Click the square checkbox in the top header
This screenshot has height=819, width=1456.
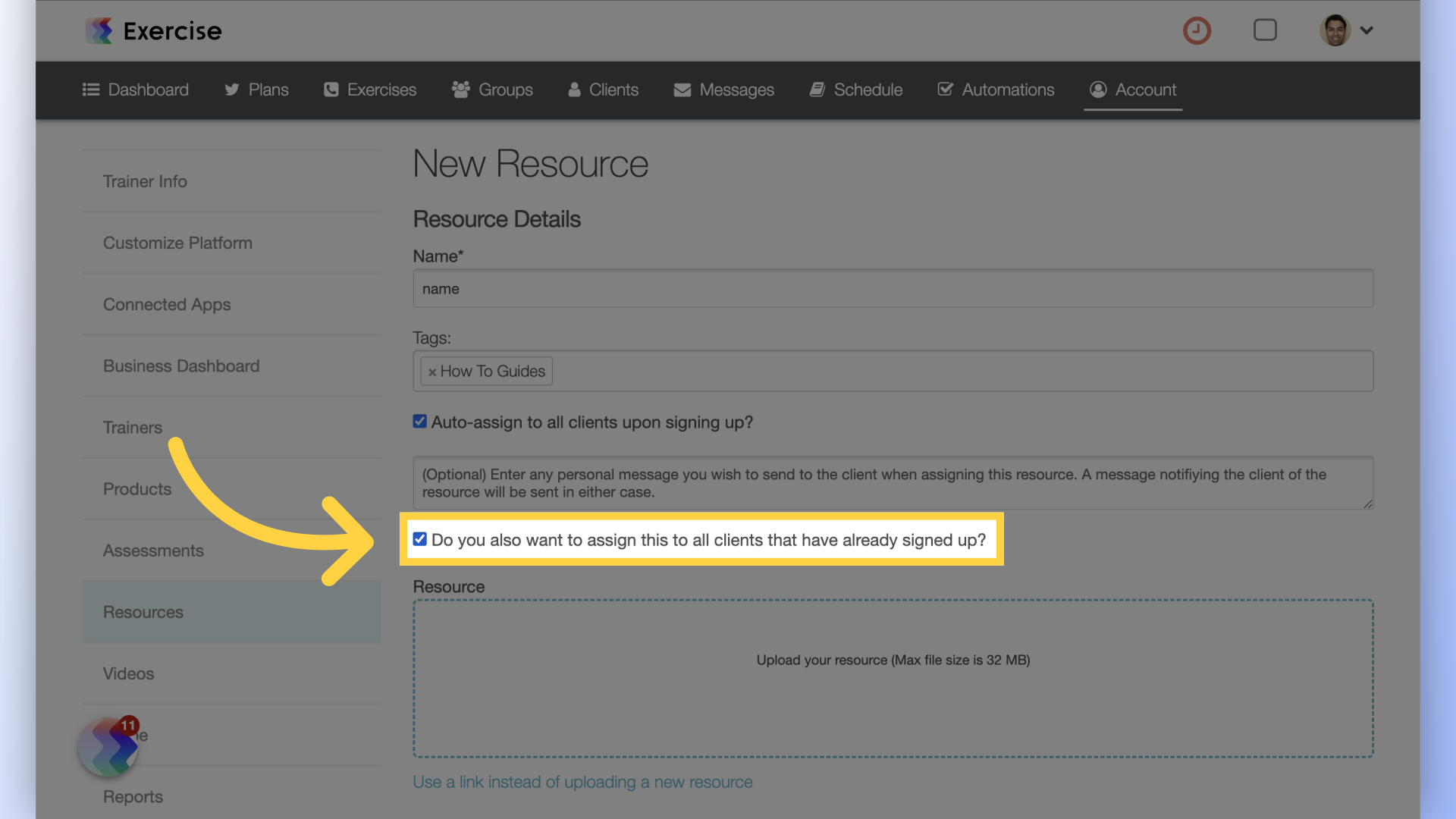(x=1265, y=30)
